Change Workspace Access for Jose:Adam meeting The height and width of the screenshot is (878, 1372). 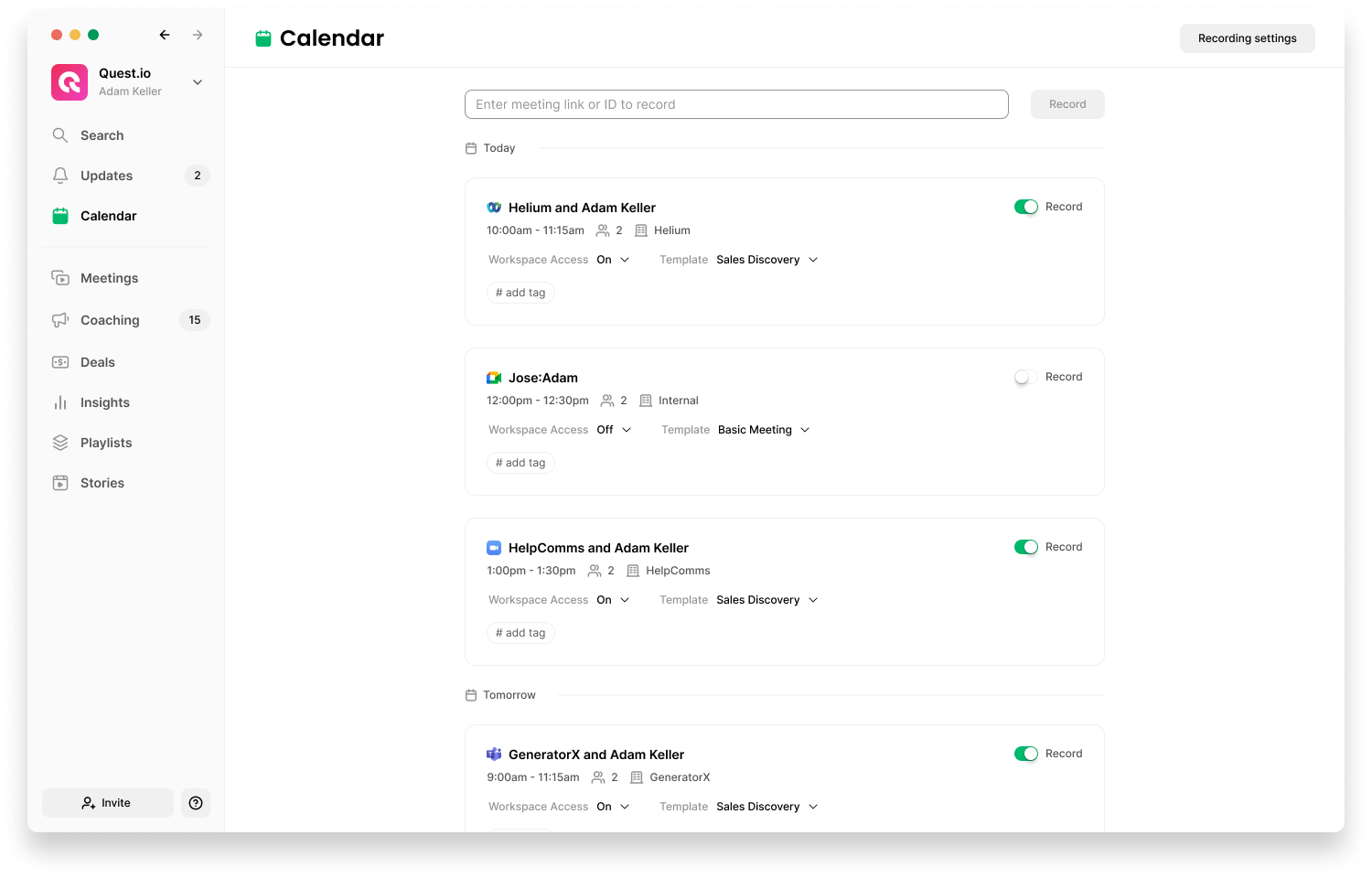613,429
